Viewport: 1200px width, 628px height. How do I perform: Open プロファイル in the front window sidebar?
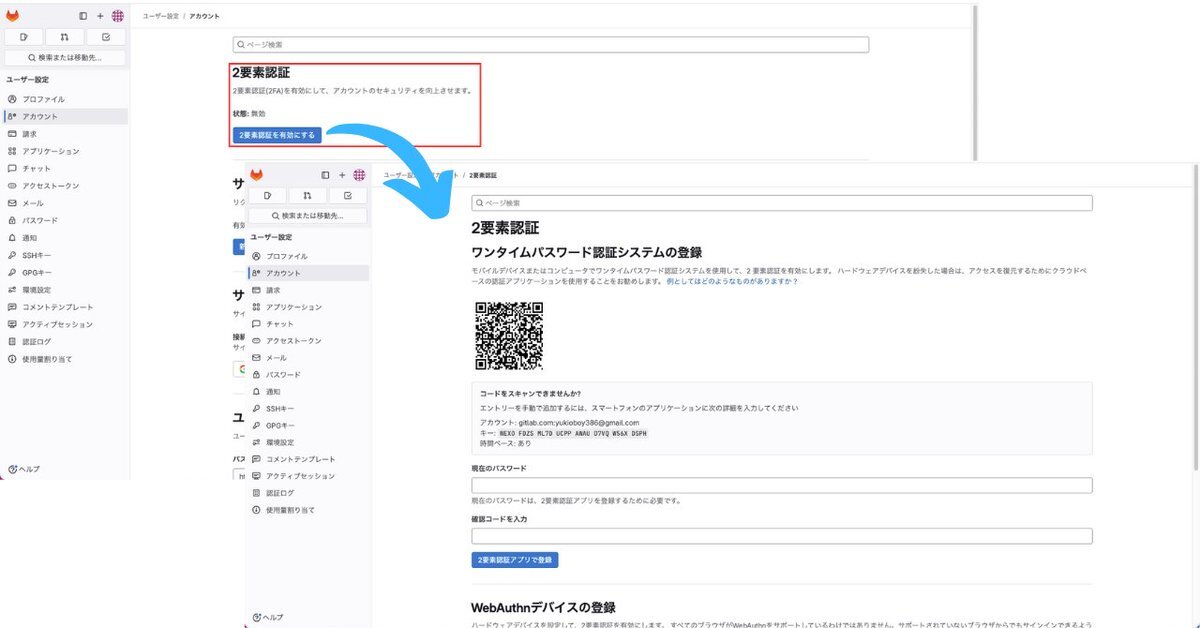click(310, 256)
